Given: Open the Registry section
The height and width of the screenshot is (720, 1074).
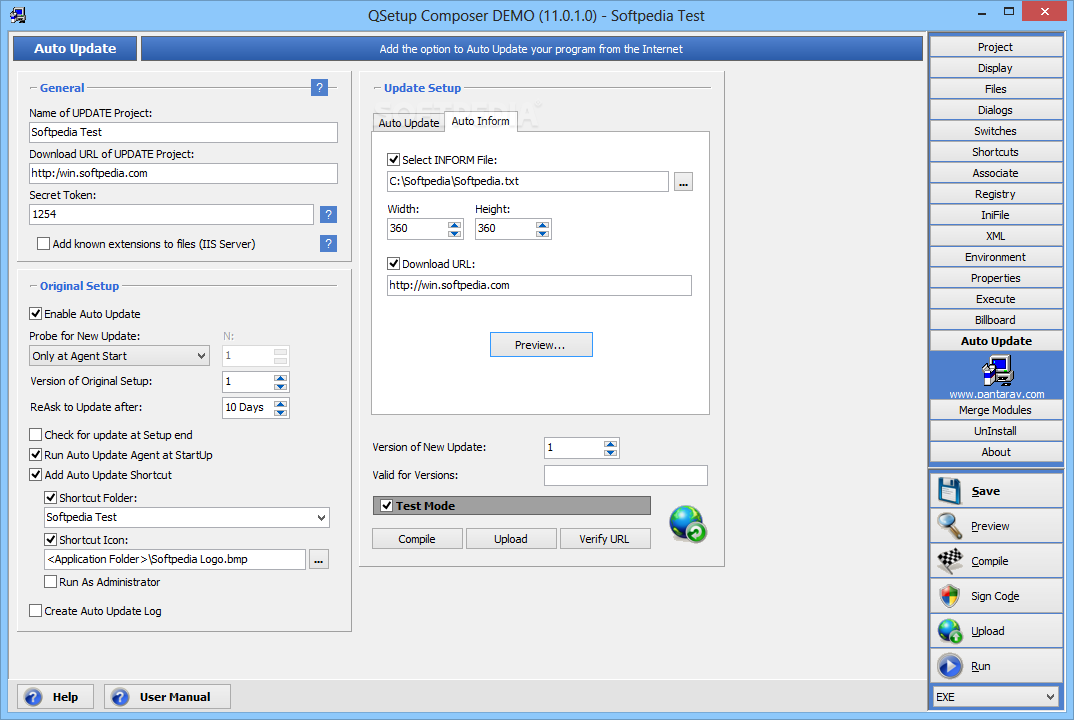Looking at the screenshot, I should coord(995,195).
